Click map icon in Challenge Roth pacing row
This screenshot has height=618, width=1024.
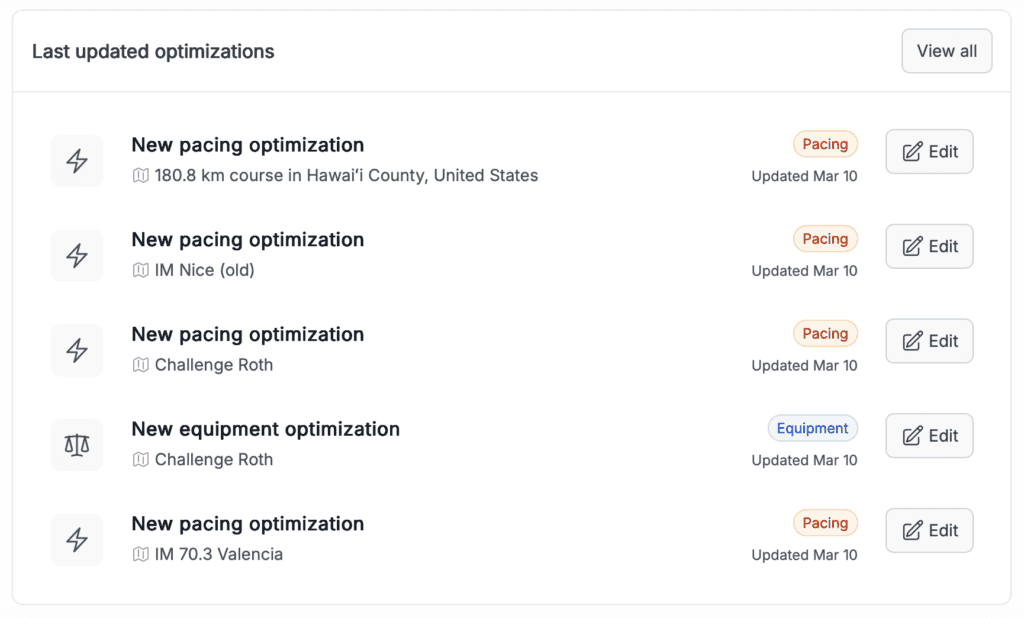tap(140, 365)
